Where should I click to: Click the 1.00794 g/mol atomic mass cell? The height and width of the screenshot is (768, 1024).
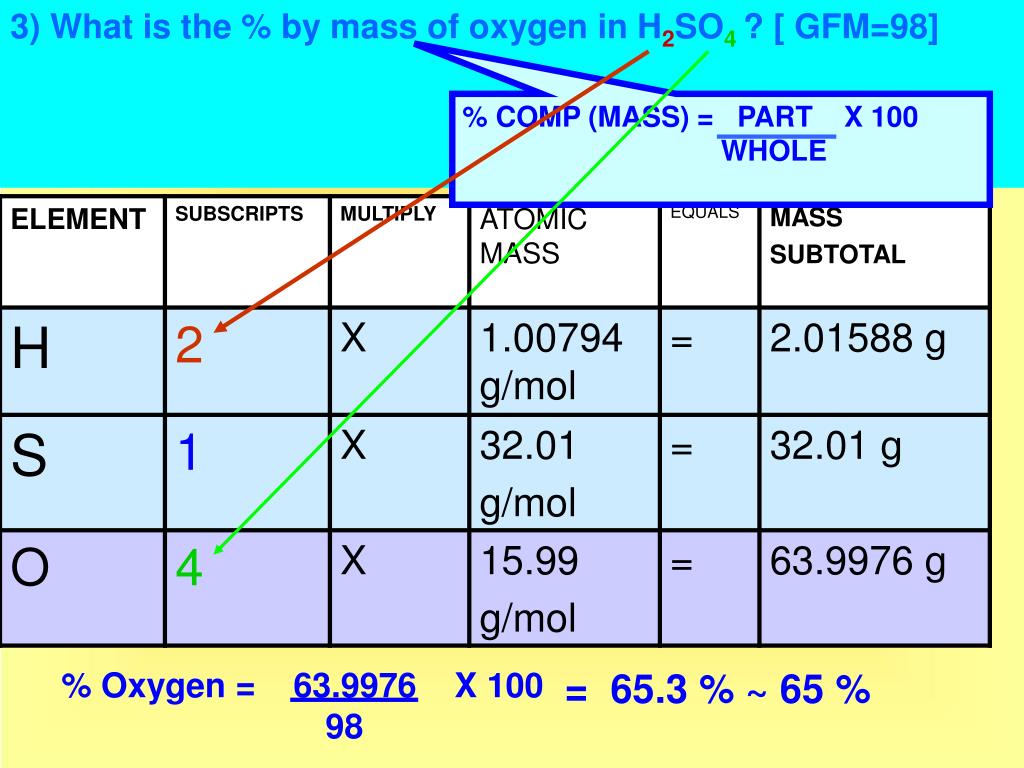point(565,361)
